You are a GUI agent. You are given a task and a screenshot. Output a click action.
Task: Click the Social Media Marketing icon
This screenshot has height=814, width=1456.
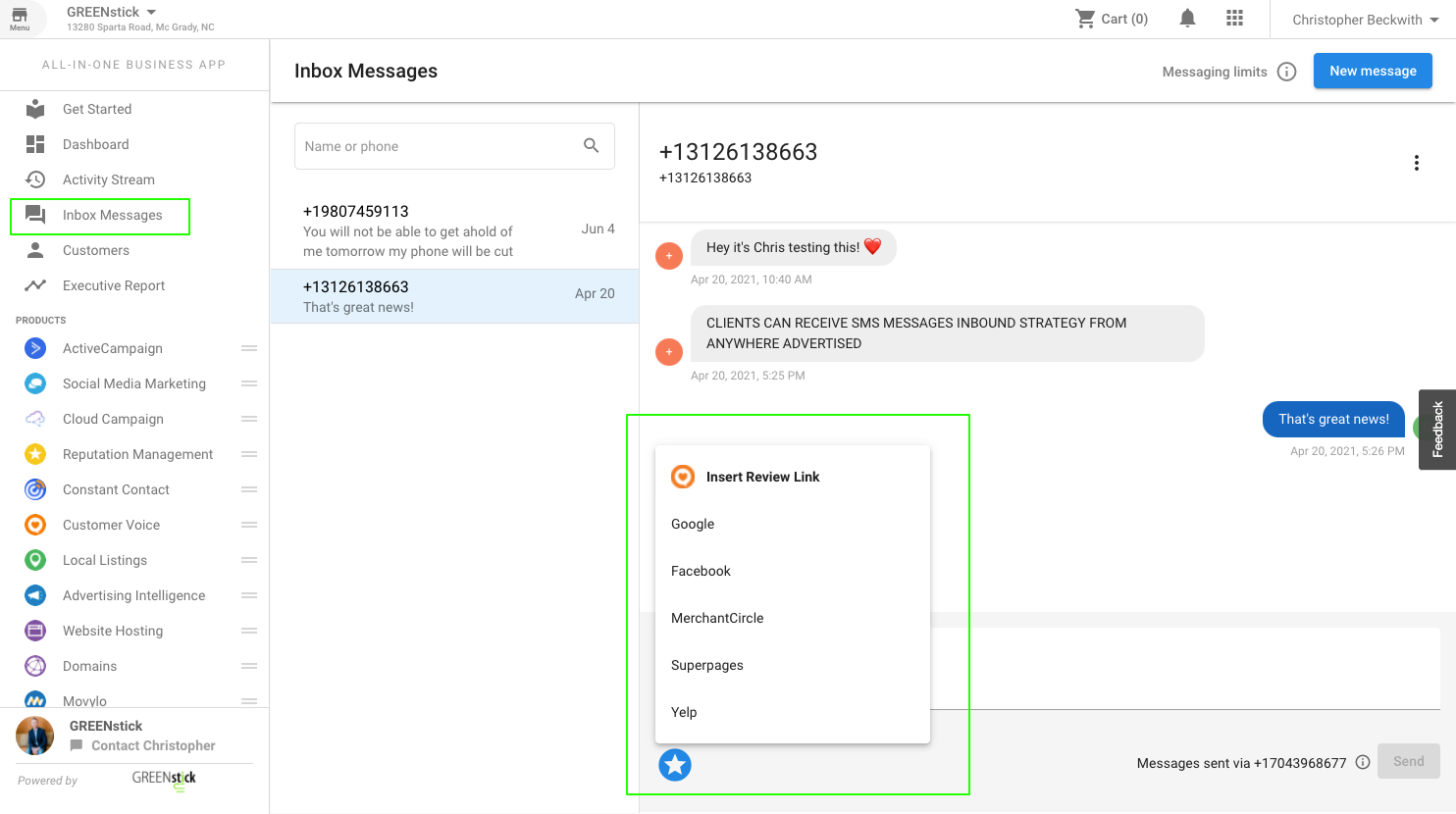click(35, 383)
